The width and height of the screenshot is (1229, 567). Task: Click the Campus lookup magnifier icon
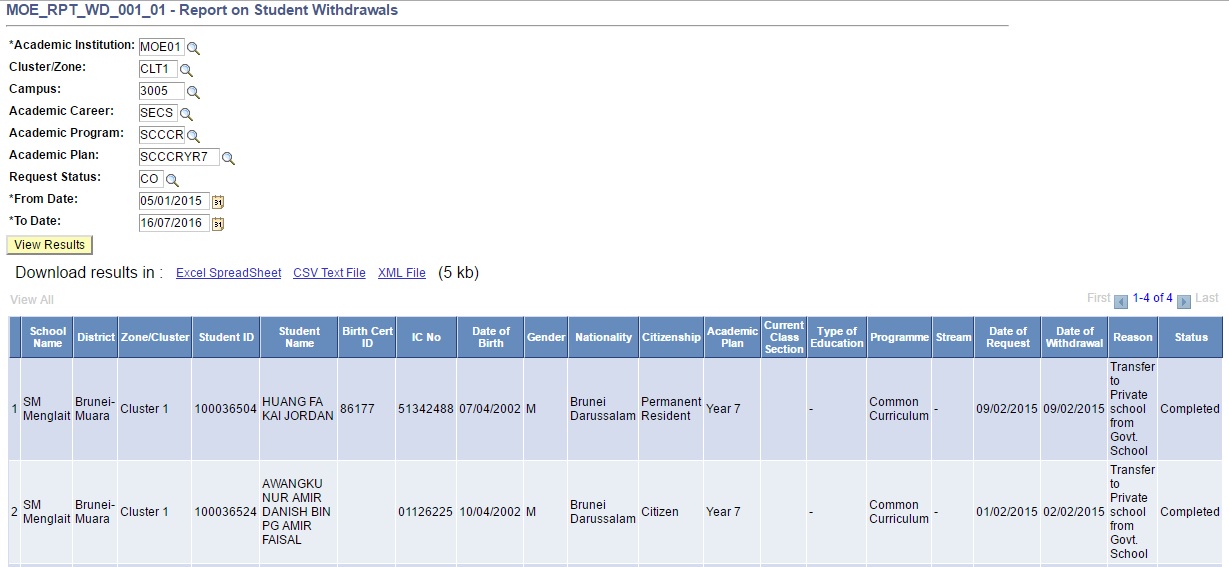[194, 92]
